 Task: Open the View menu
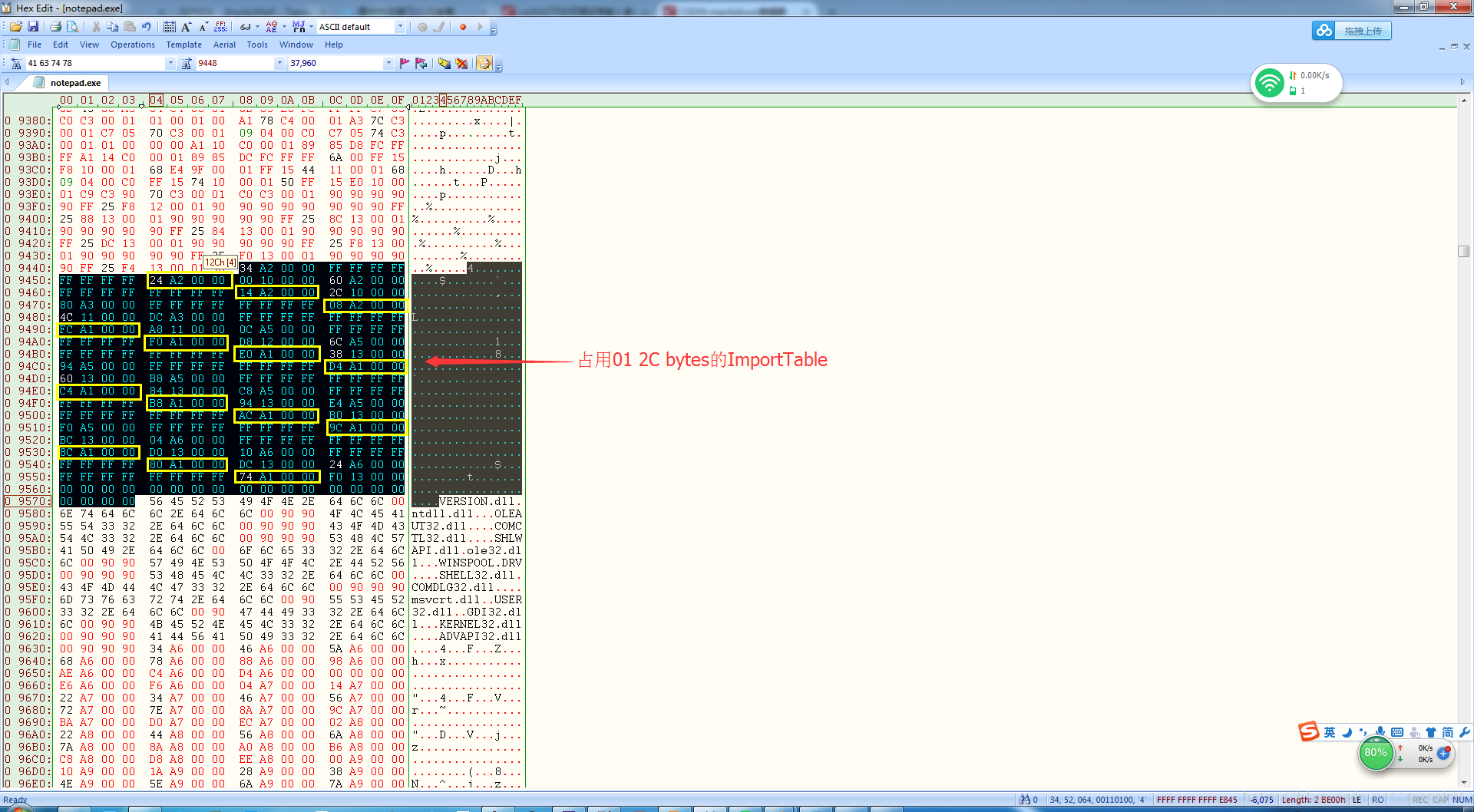point(89,45)
